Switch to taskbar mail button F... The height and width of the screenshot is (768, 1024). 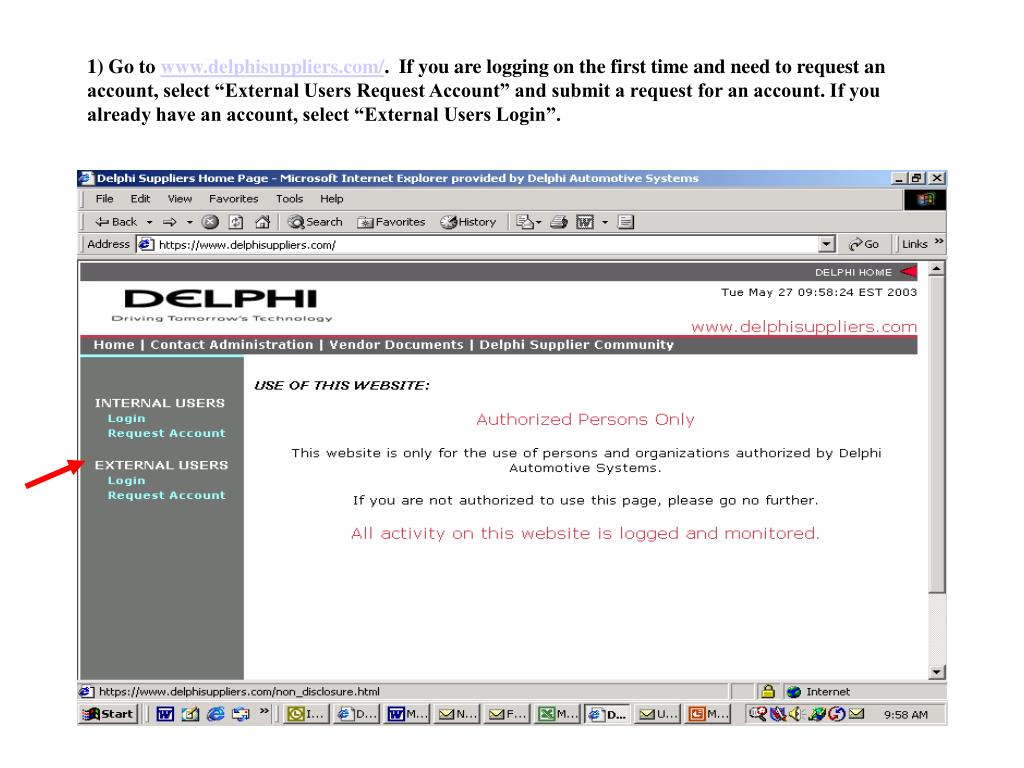(x=507, y=714)
